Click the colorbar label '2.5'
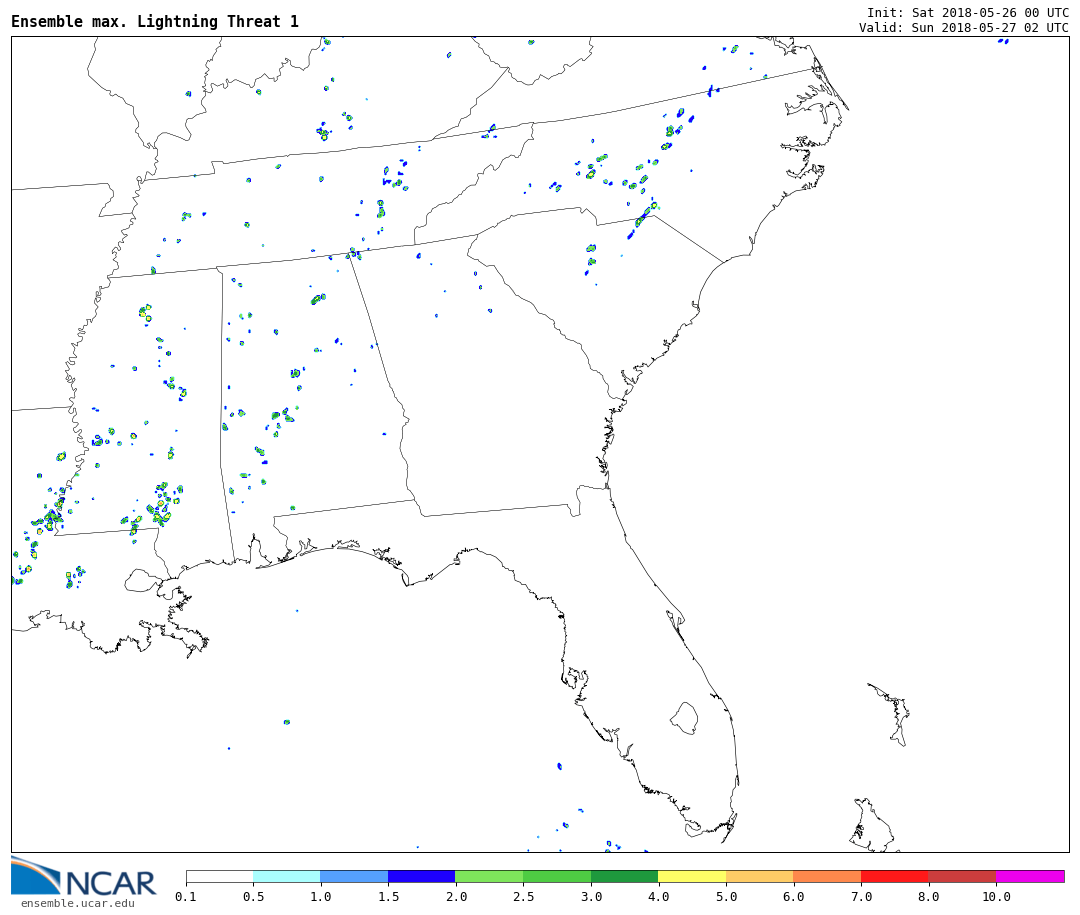 [523, 896]
